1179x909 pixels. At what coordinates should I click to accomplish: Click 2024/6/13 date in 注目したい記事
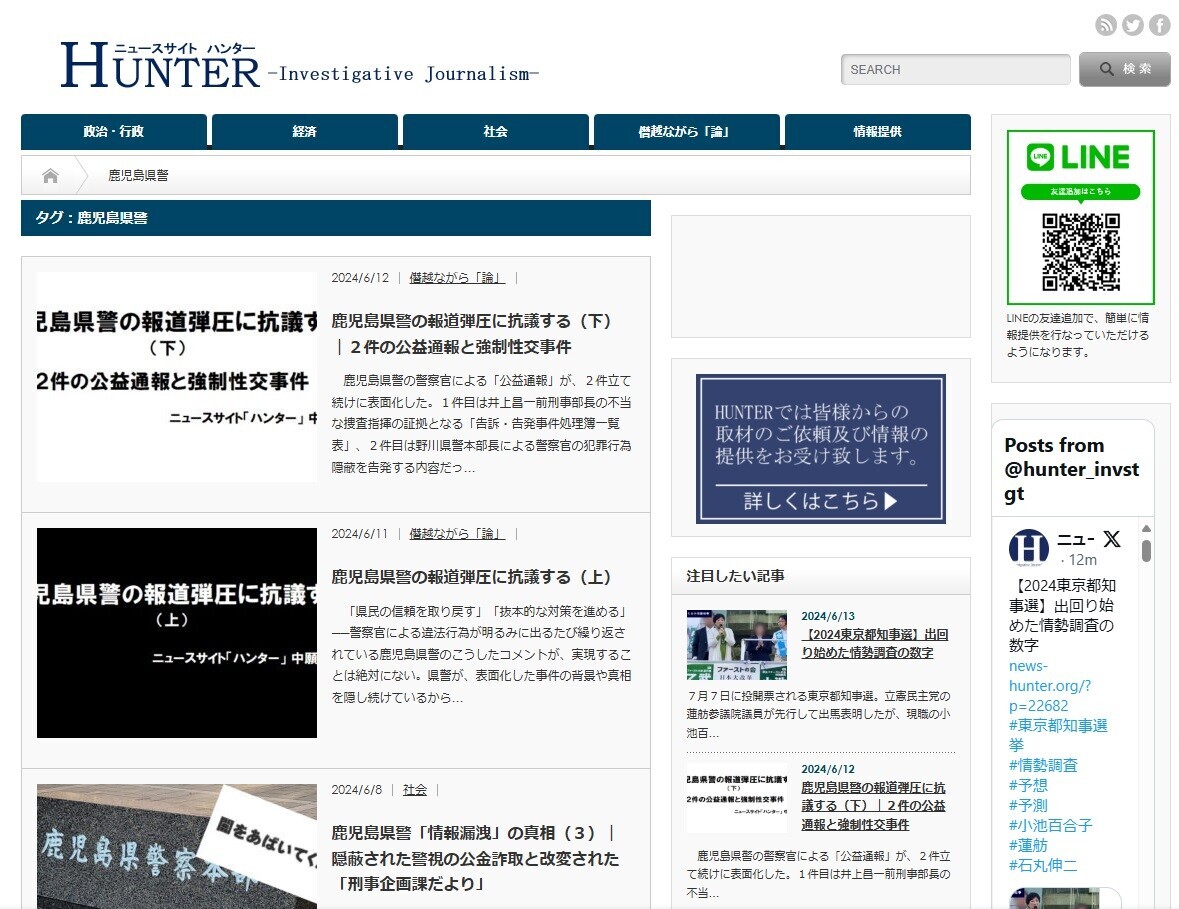click(828, 616)
